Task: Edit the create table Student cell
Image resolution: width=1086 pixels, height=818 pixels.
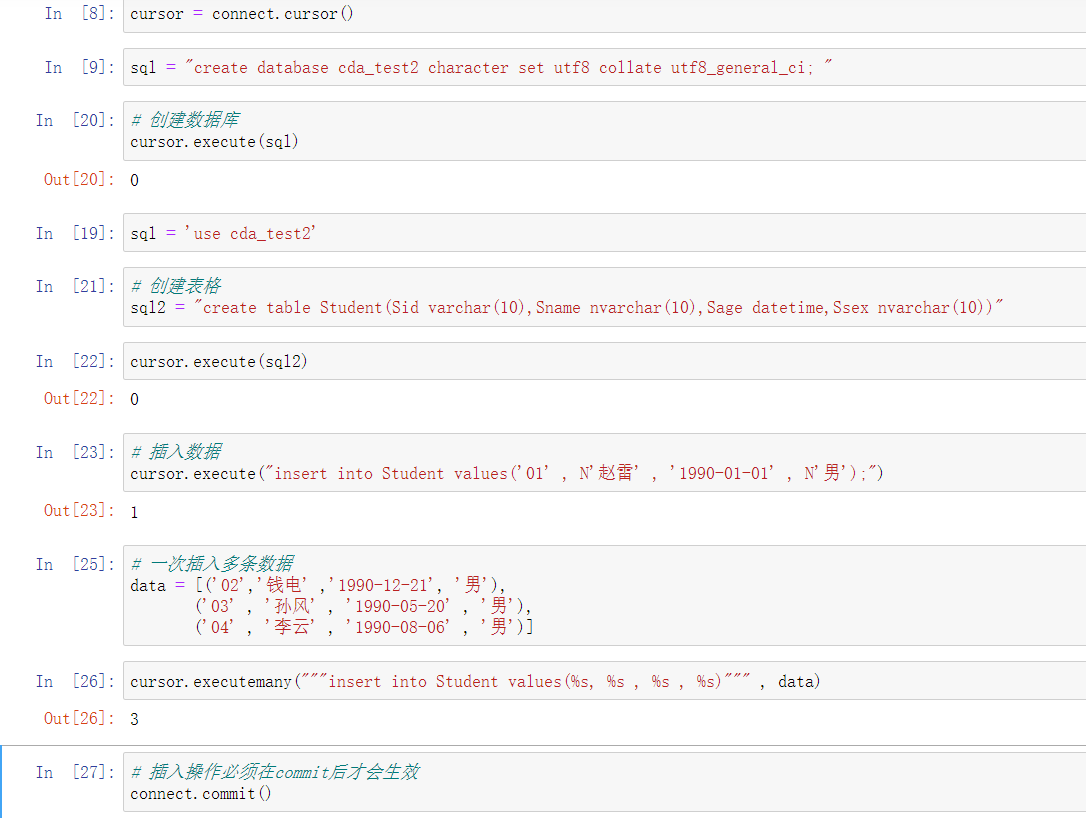Action: [x=600, y=297]
